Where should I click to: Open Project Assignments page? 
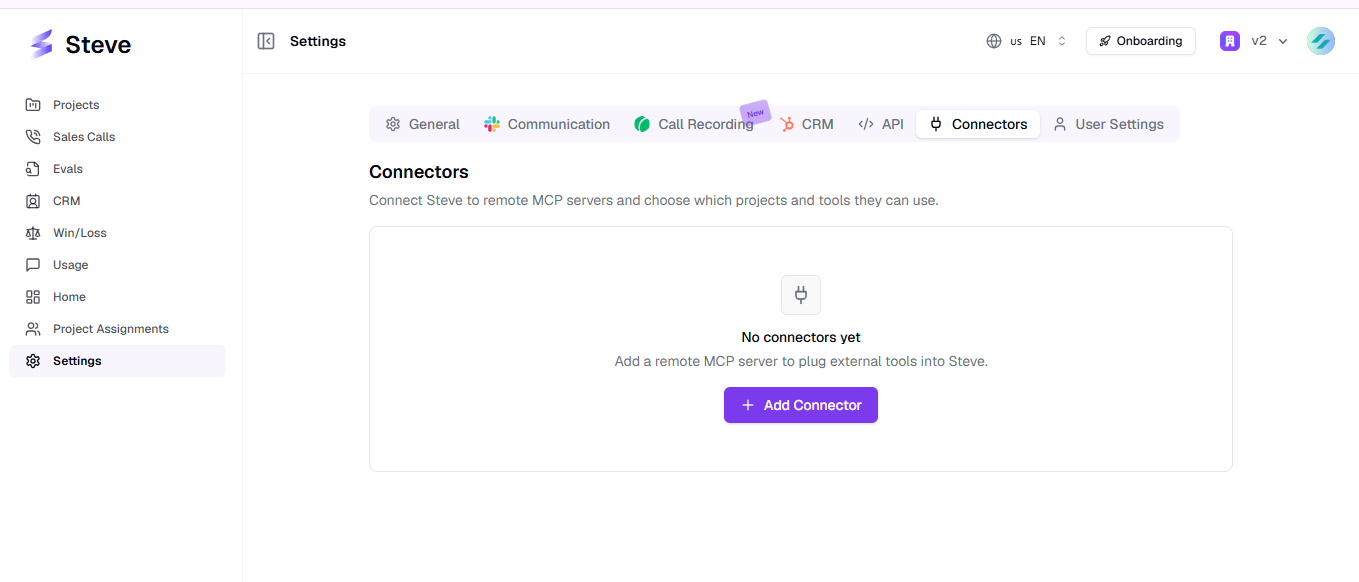coord(117,329)
